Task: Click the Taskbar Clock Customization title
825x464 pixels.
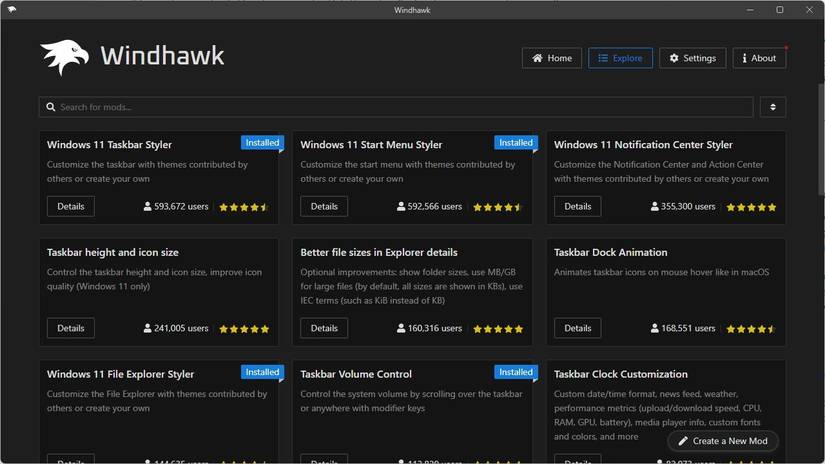Action: 620,374
